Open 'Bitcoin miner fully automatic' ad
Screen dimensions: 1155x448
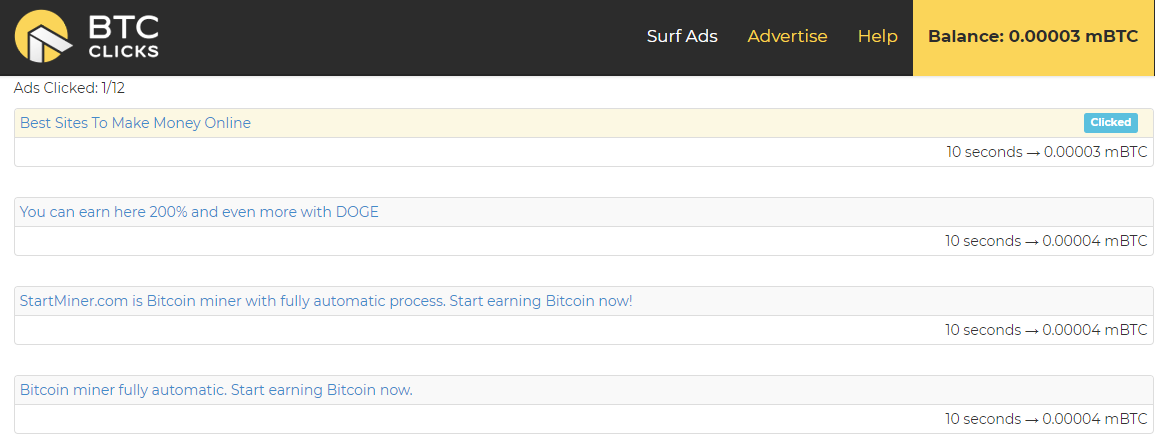coord(217,391)
